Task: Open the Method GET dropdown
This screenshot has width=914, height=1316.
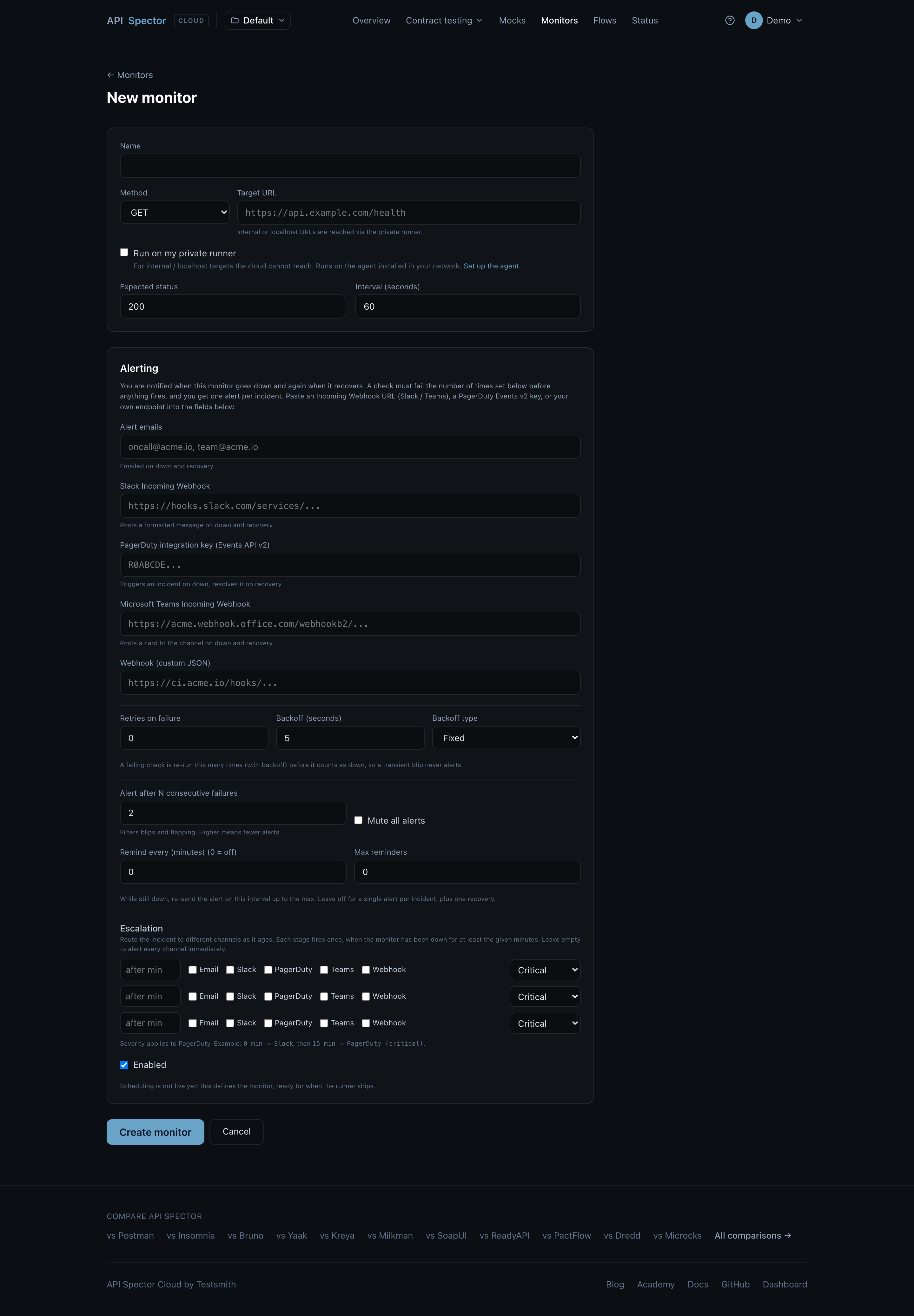Action: coord(175,212)
